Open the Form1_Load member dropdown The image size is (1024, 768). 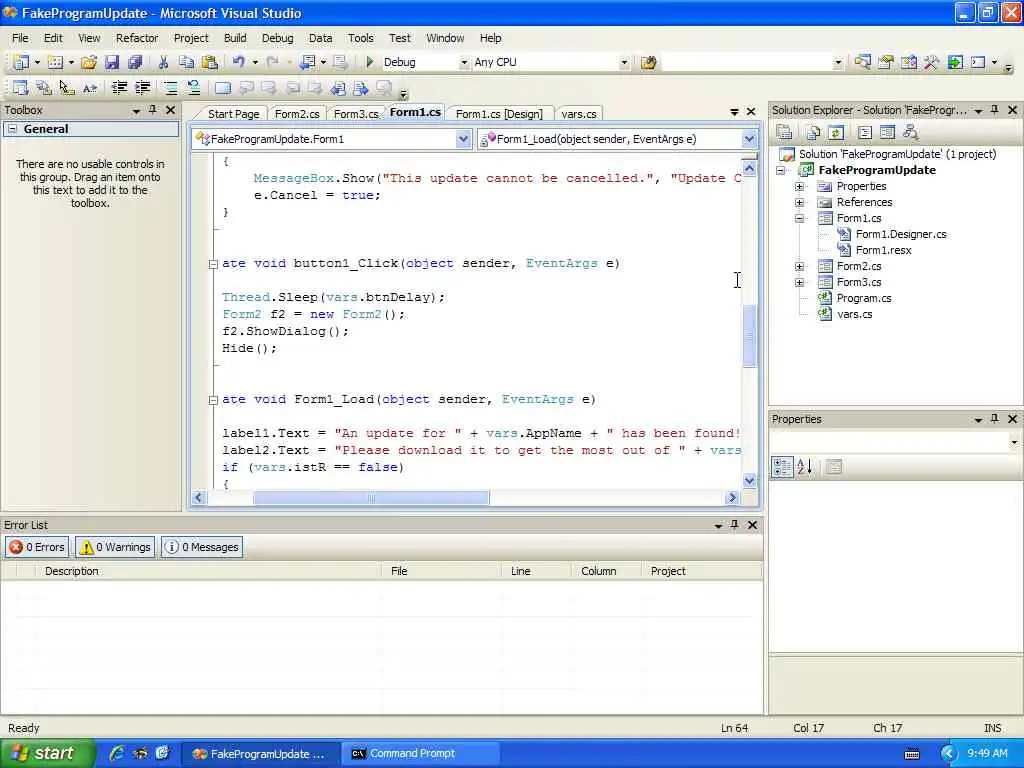(748, 138)
